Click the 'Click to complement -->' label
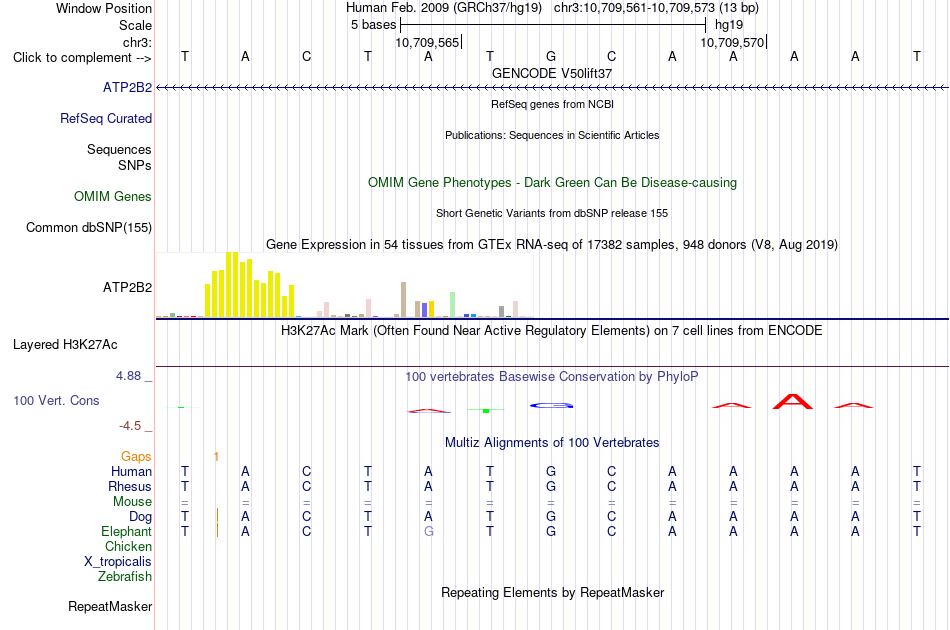This screenshot has height=630, width=950. click(82, 58)
